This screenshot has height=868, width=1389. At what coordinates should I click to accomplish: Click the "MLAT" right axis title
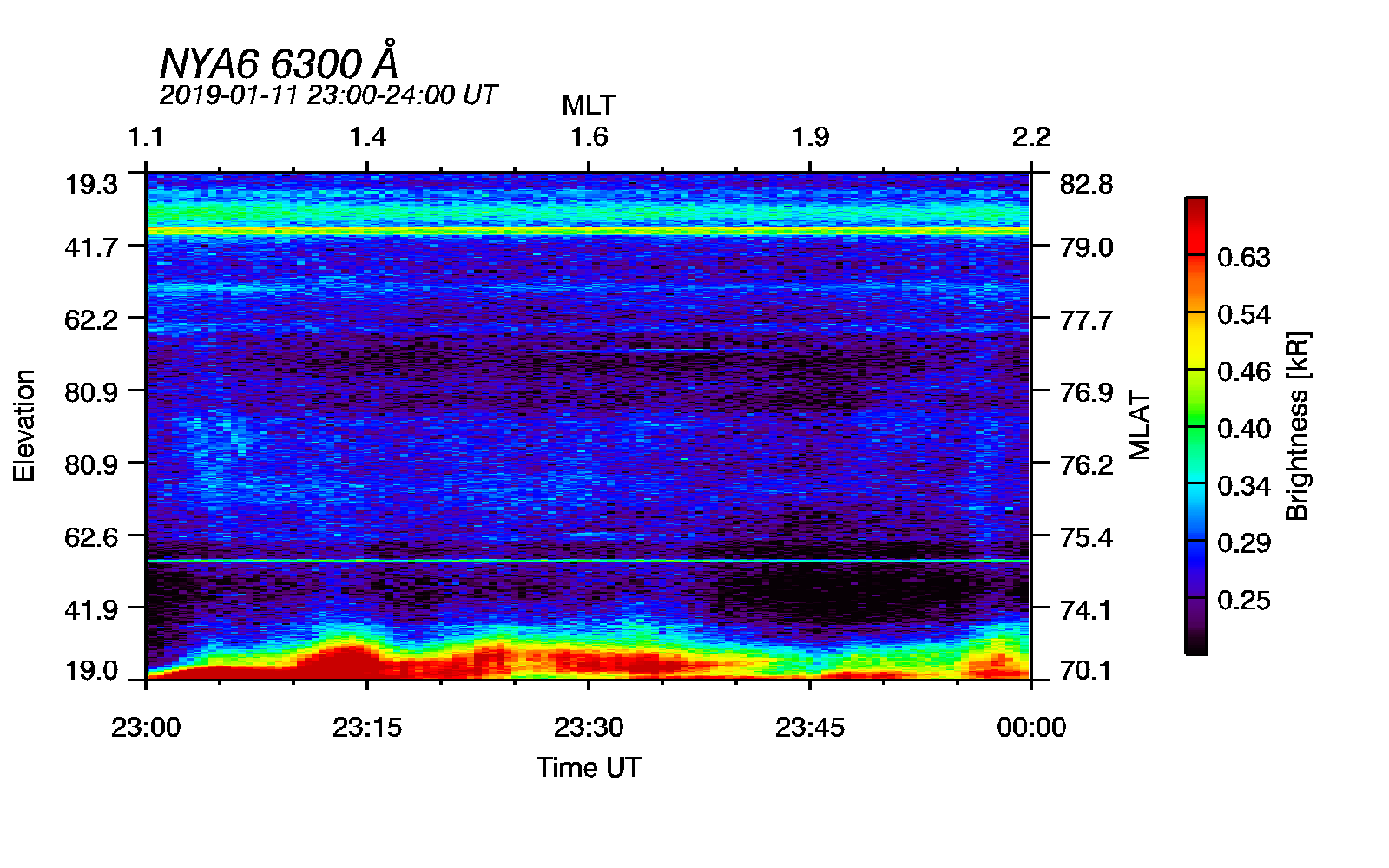[1140, 425]
